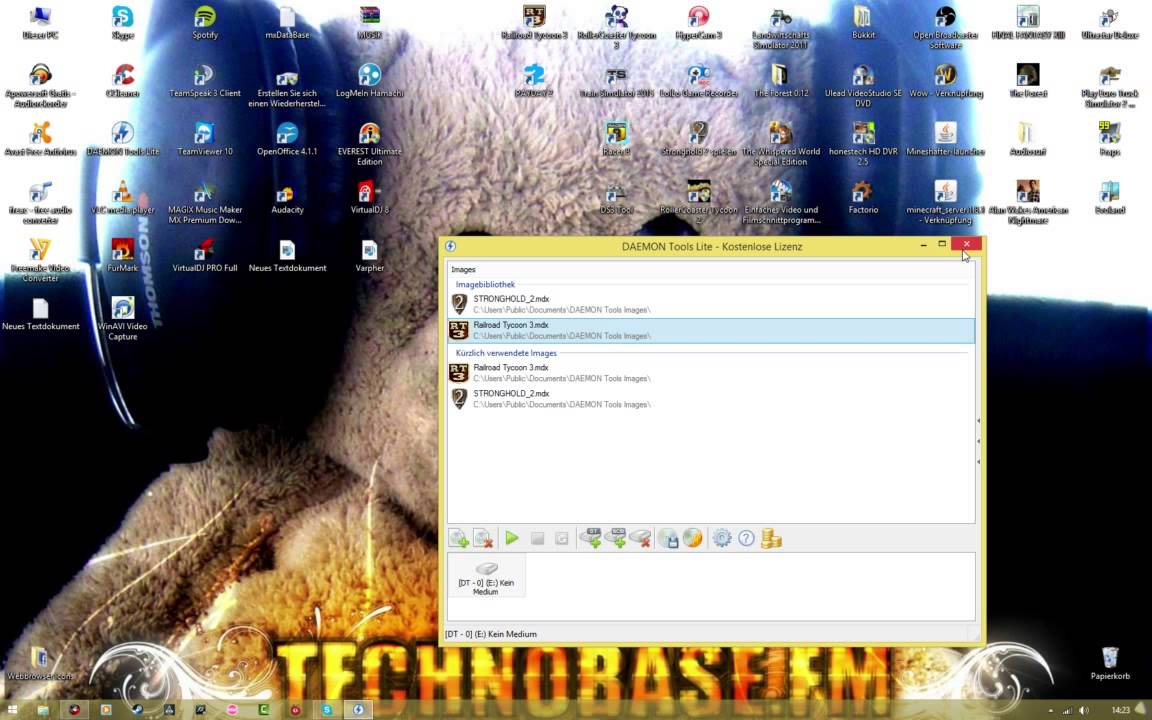Viewport: 1152px width, 720px height.
Task: Select STRONGHOLD_2.mdx under Kürzlich verwendete Images
Action: coord(711,398)
